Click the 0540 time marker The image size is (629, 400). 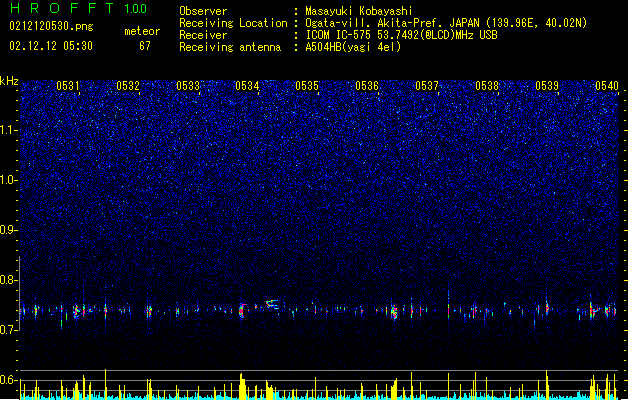click(607, 86)
